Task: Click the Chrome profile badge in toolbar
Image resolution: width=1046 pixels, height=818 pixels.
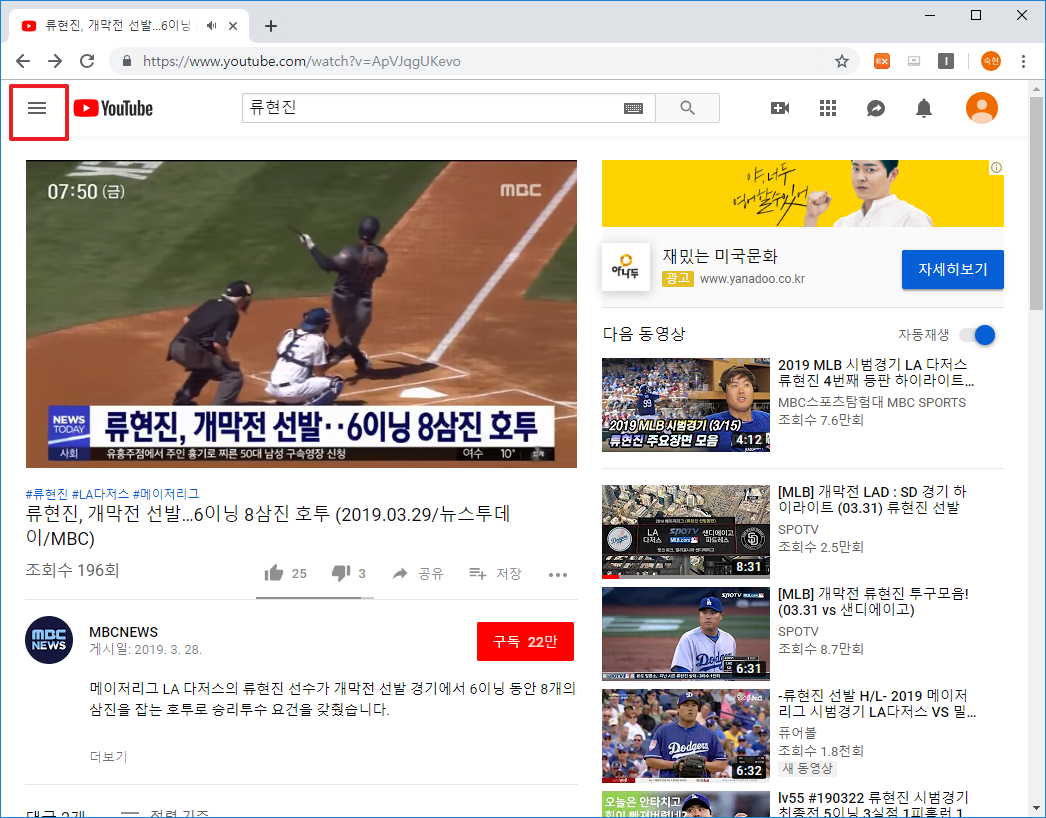Action: (991, 61)
